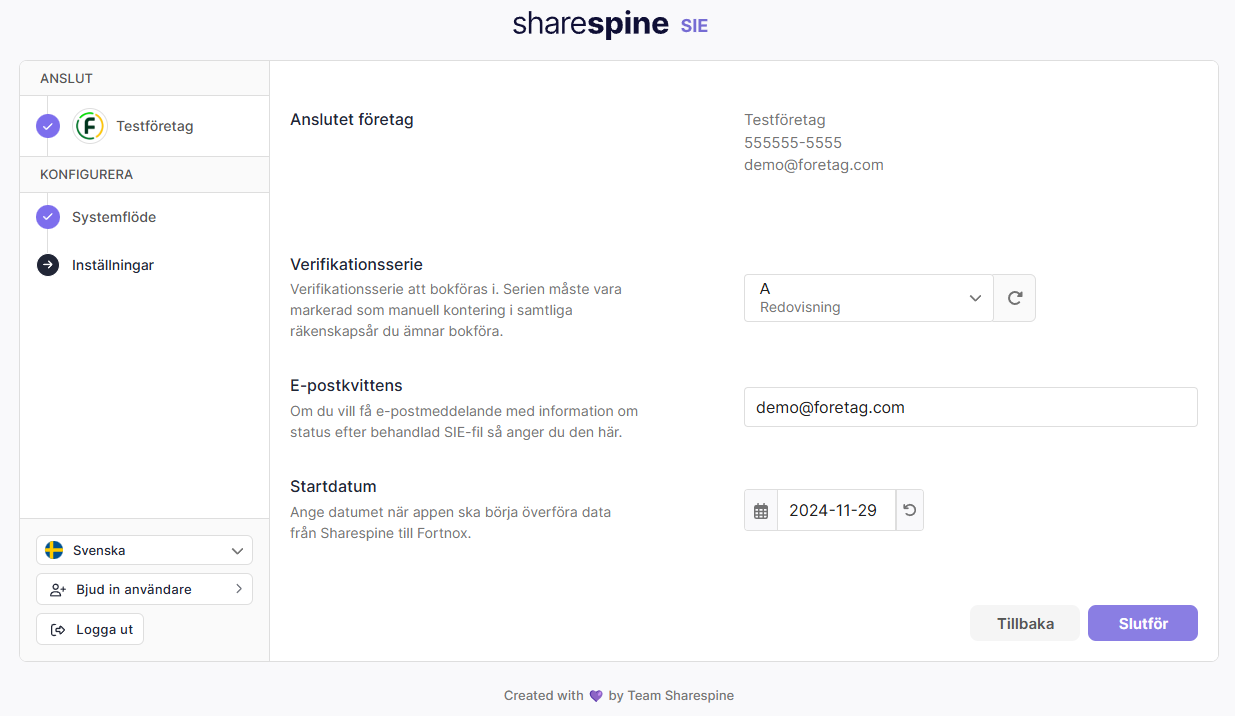1235x716 pixels.
Task: Open the Testföretag connection step
Action: tap(155, 126)
